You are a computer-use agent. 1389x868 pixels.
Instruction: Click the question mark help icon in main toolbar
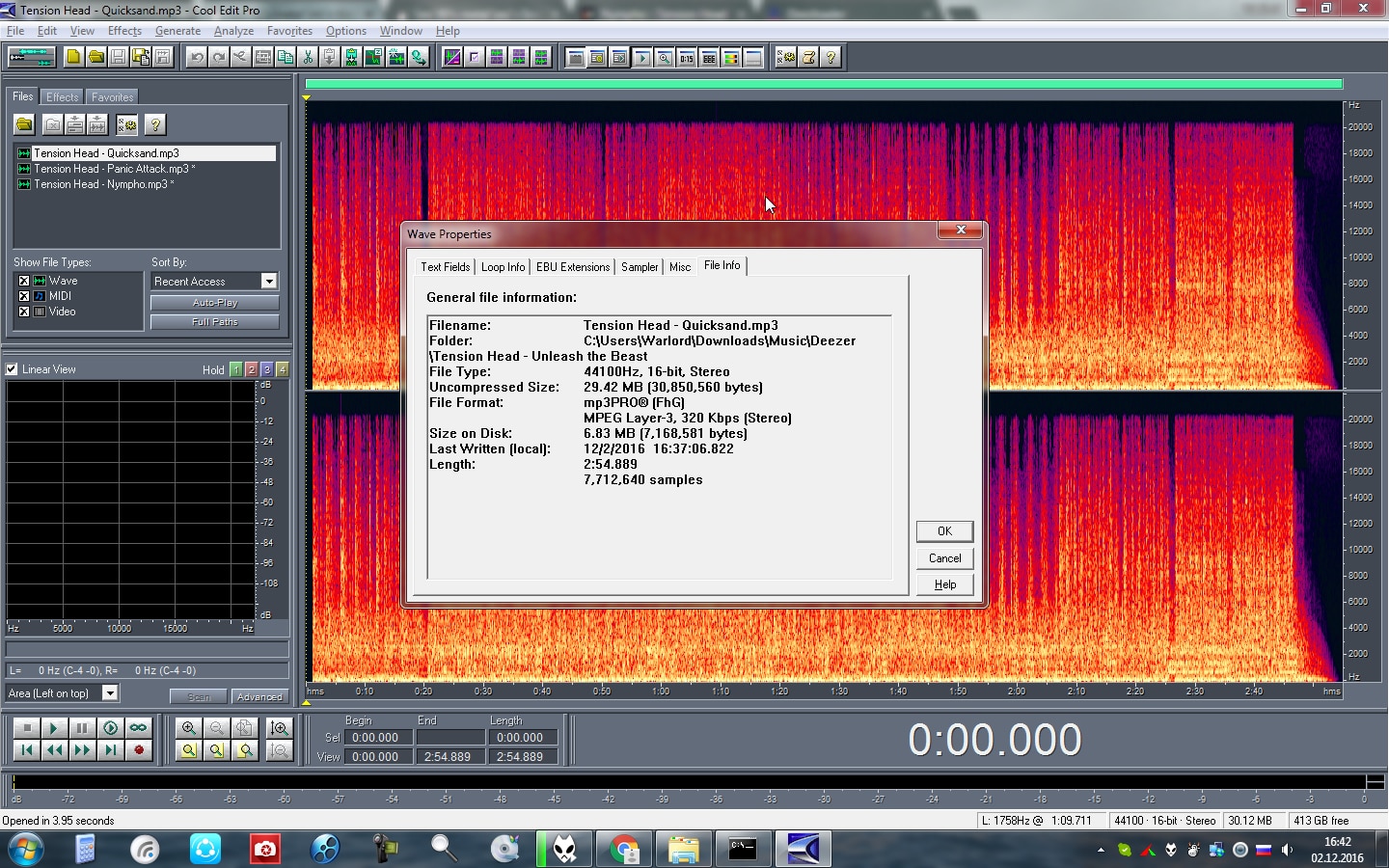coord(831,57)
